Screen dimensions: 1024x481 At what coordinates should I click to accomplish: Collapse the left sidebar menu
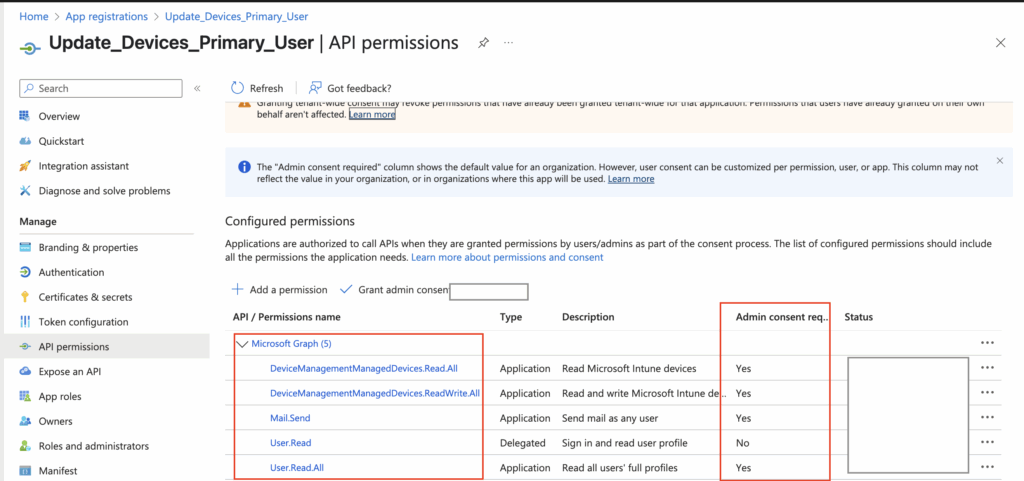pos(197,88)
